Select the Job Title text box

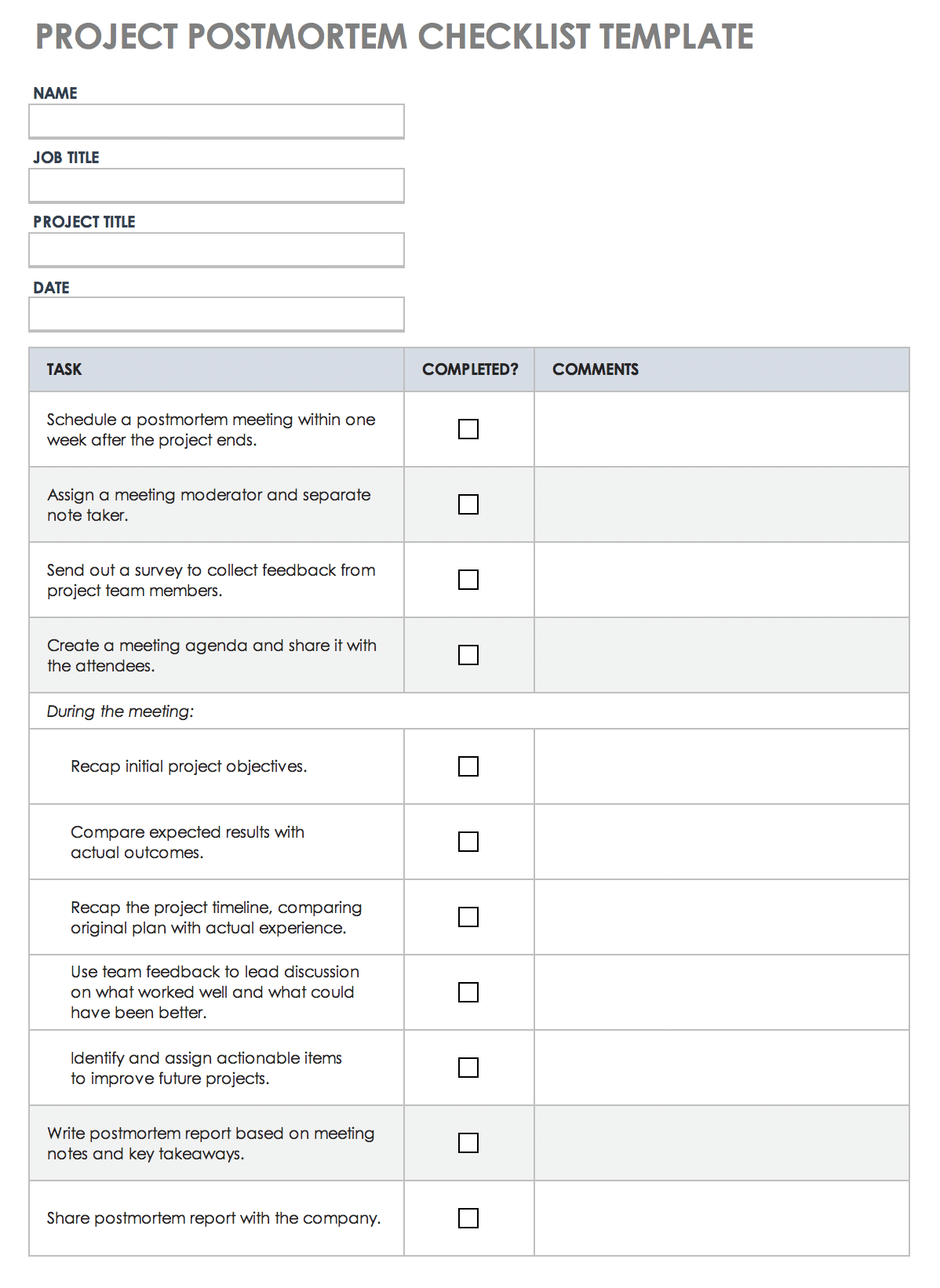217,186
